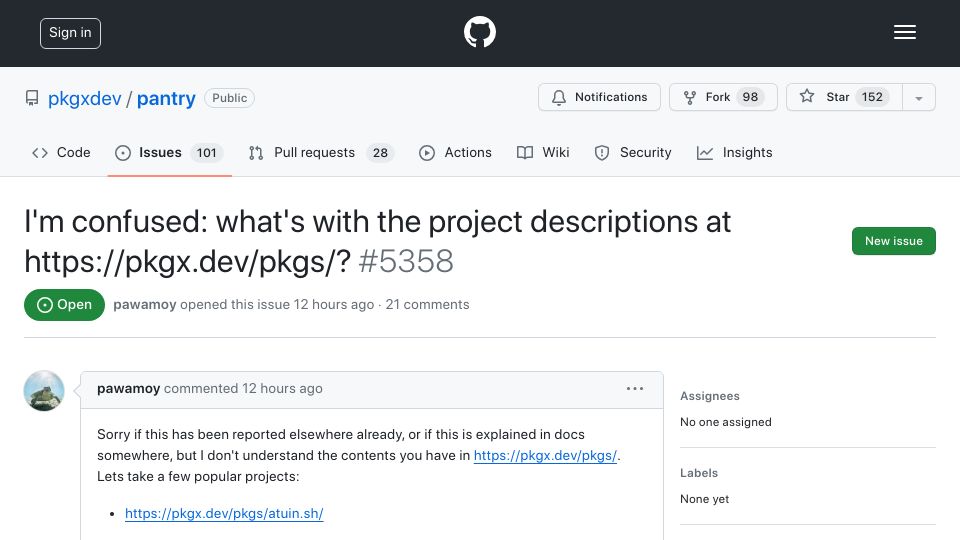Open the Wiki tab
The image size is (960, 540).
tap(543, 152)
